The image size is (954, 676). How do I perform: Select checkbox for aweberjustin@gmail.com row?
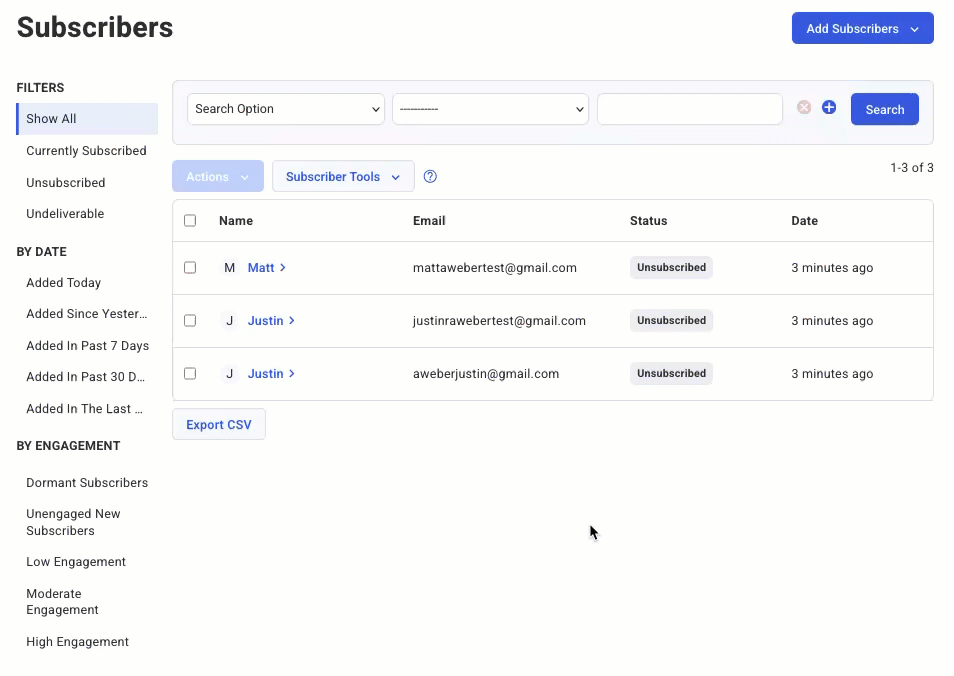tap(190, 374)
